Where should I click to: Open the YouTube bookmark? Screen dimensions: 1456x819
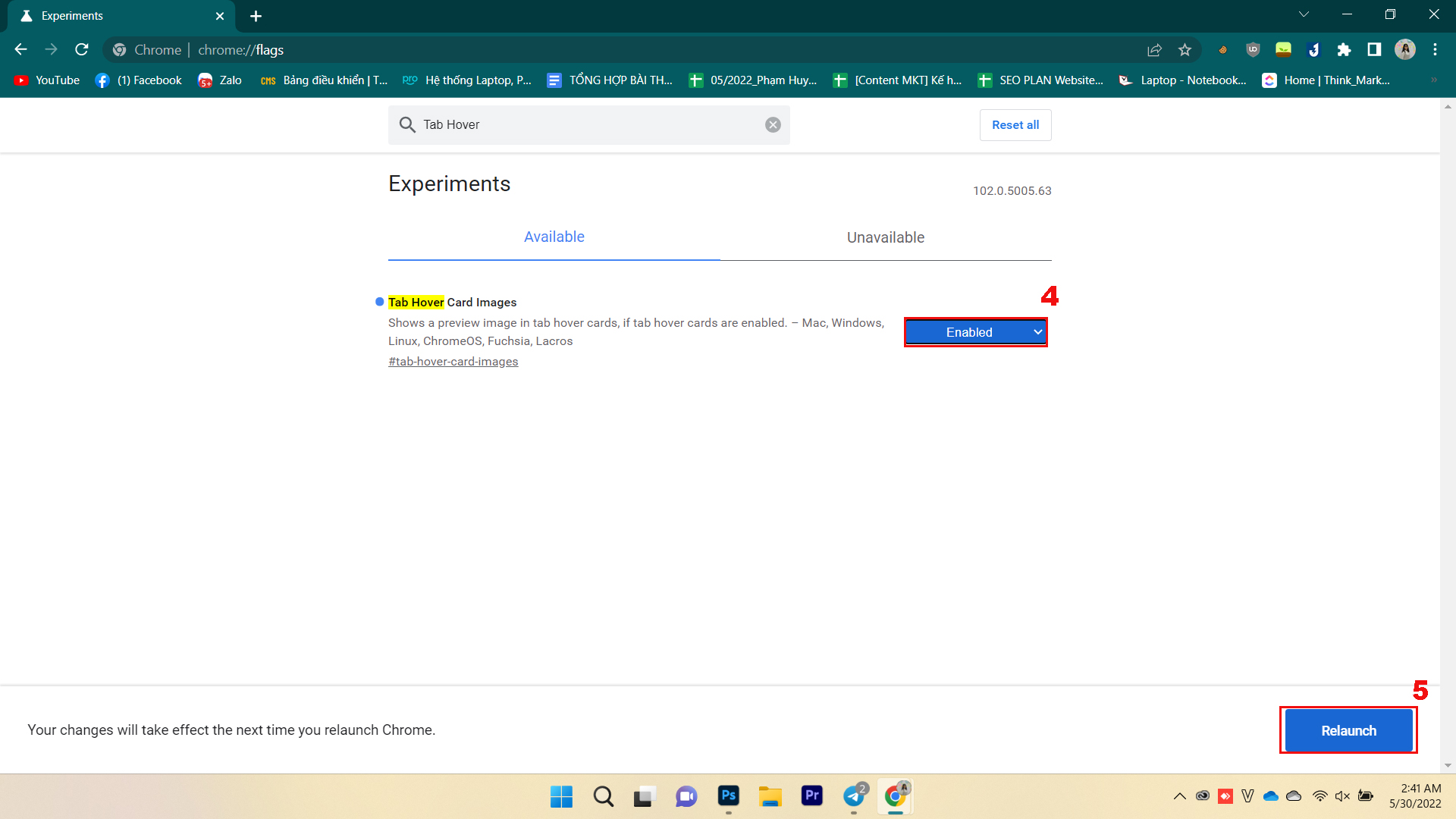47,80
